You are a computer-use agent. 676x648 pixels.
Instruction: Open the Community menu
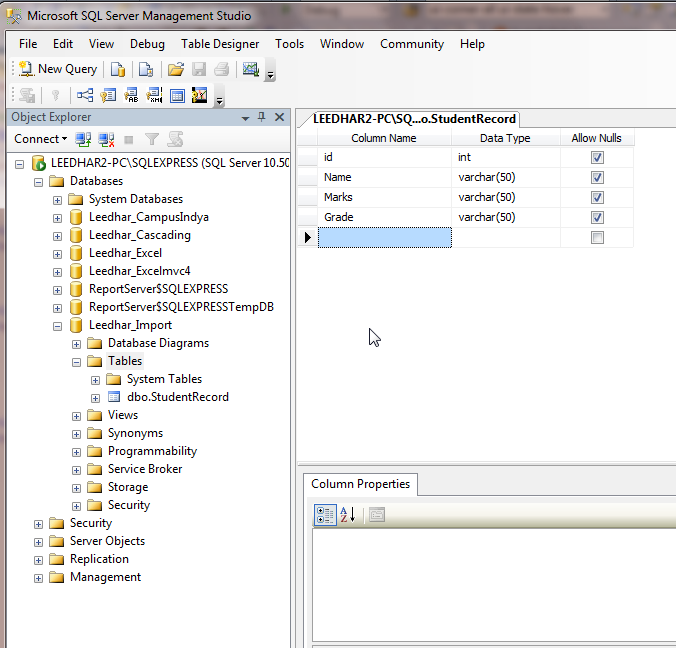tap(412, 44)
